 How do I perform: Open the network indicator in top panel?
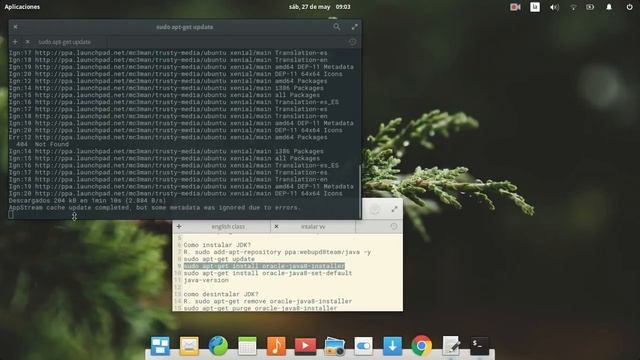click(573, 7)
